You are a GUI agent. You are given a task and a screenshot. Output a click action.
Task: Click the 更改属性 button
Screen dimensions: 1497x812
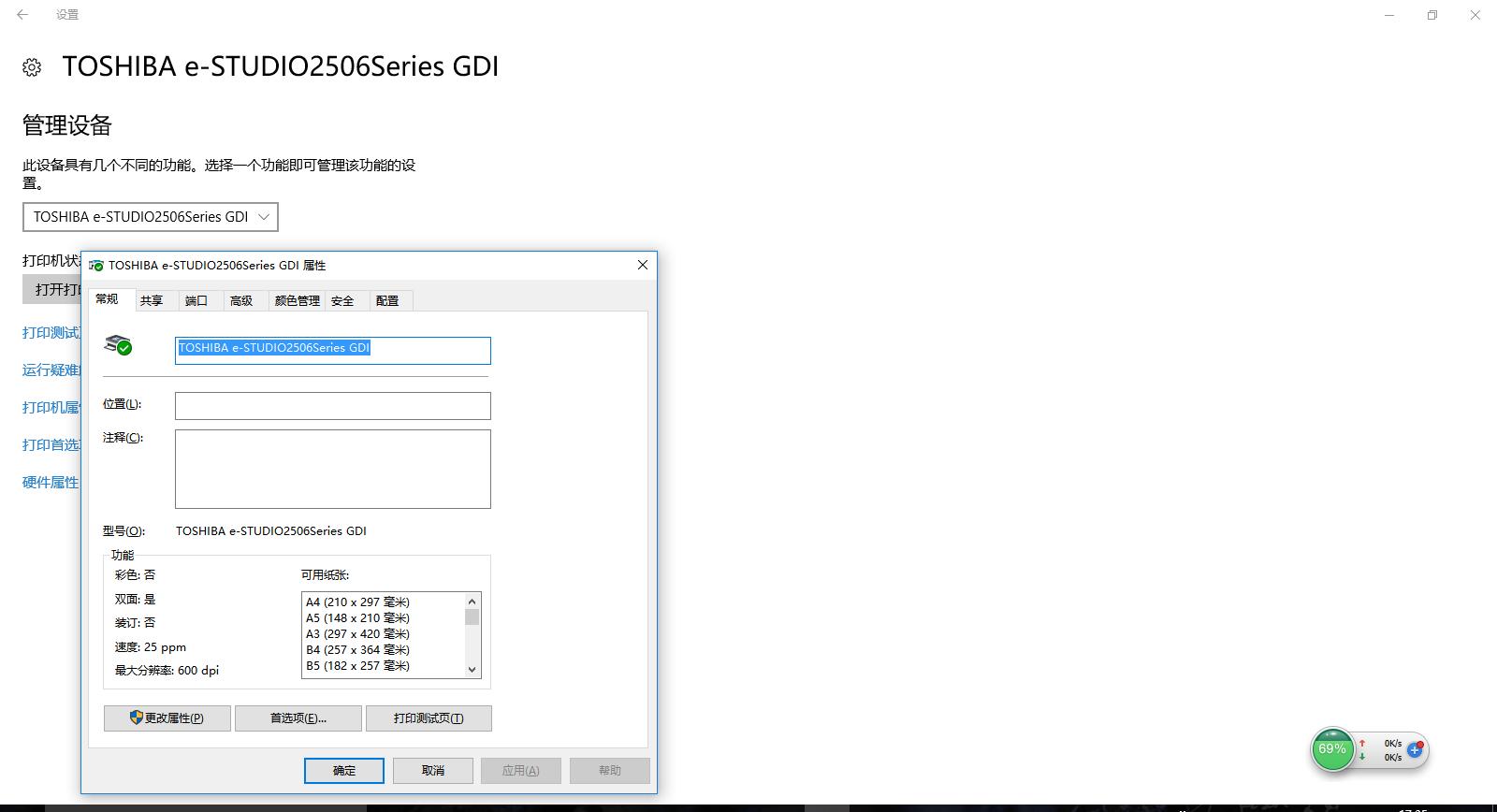click(167, 718)
